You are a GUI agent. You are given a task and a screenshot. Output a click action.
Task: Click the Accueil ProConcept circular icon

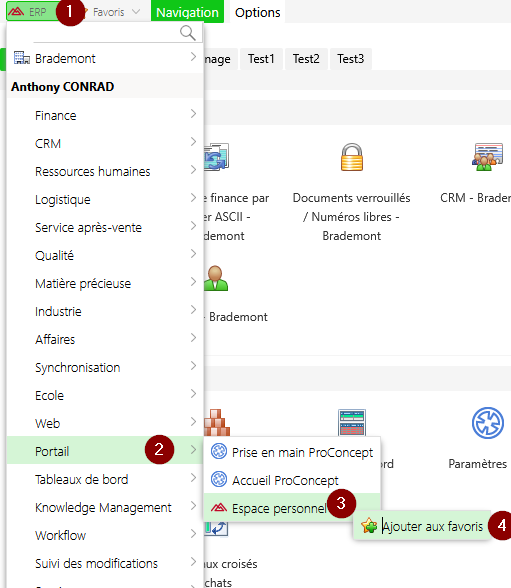(219, 479)
